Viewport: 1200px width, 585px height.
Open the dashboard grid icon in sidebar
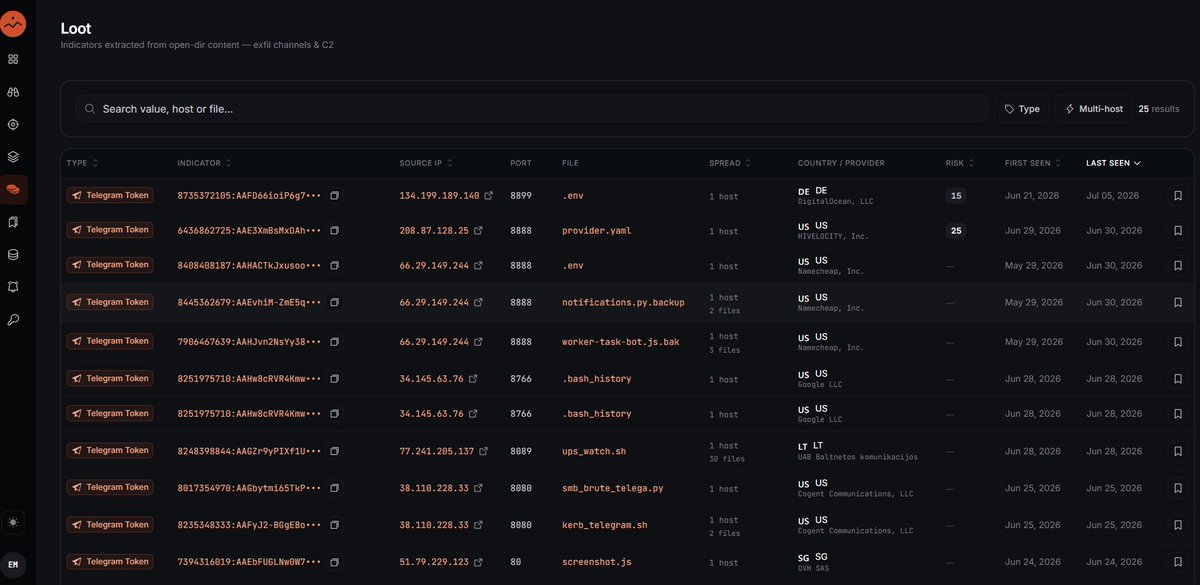click(13, 59)
